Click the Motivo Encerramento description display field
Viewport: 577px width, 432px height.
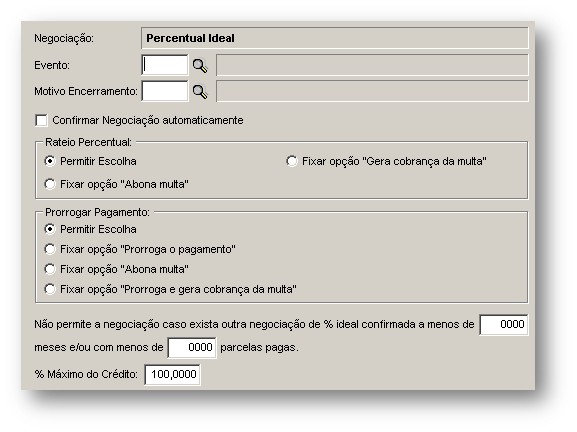(372, 91)
